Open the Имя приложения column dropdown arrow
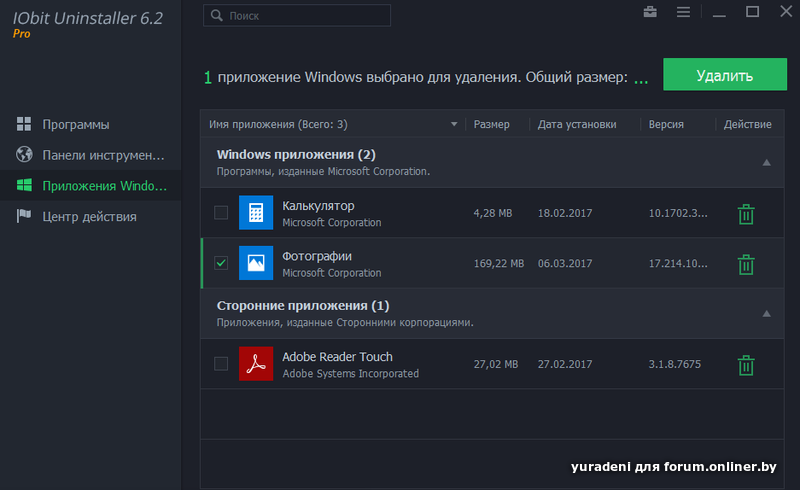 pos(454,125)
